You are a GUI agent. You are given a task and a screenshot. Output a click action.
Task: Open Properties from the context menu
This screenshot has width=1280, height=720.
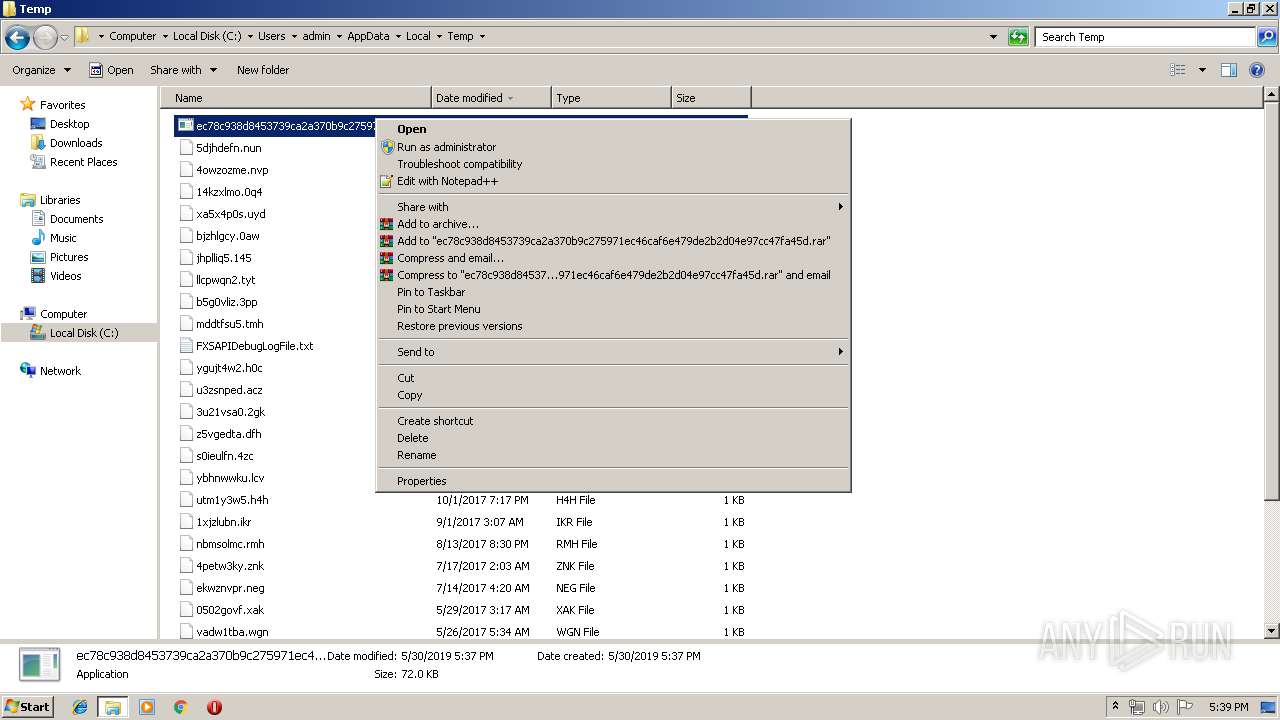point(613,481)
